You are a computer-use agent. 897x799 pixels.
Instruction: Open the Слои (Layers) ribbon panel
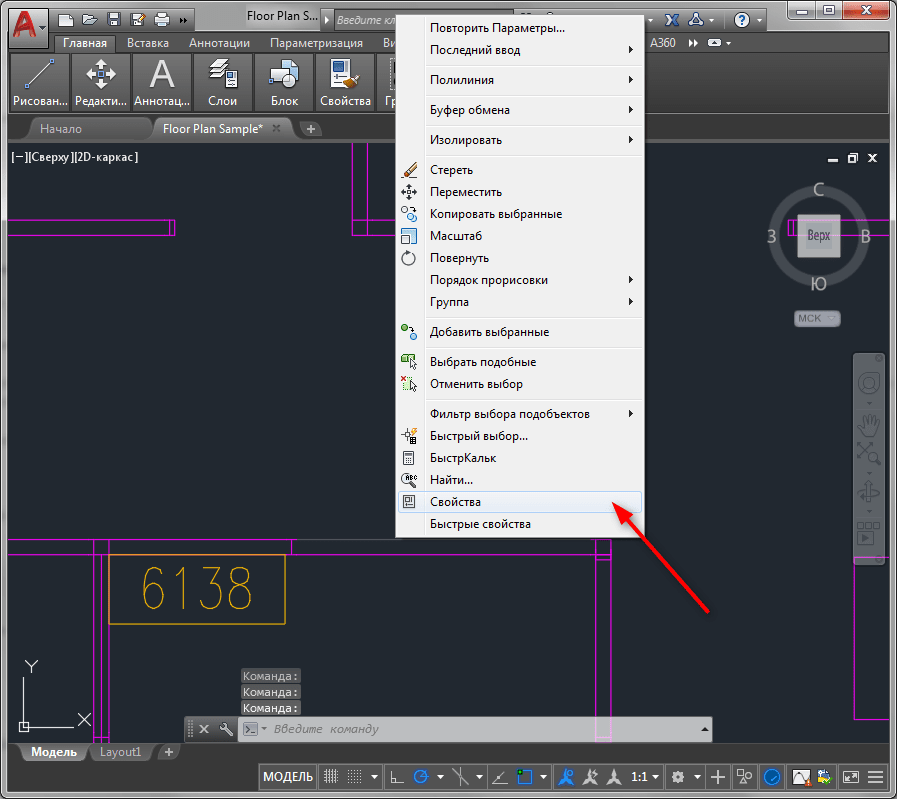pos(222,81)
